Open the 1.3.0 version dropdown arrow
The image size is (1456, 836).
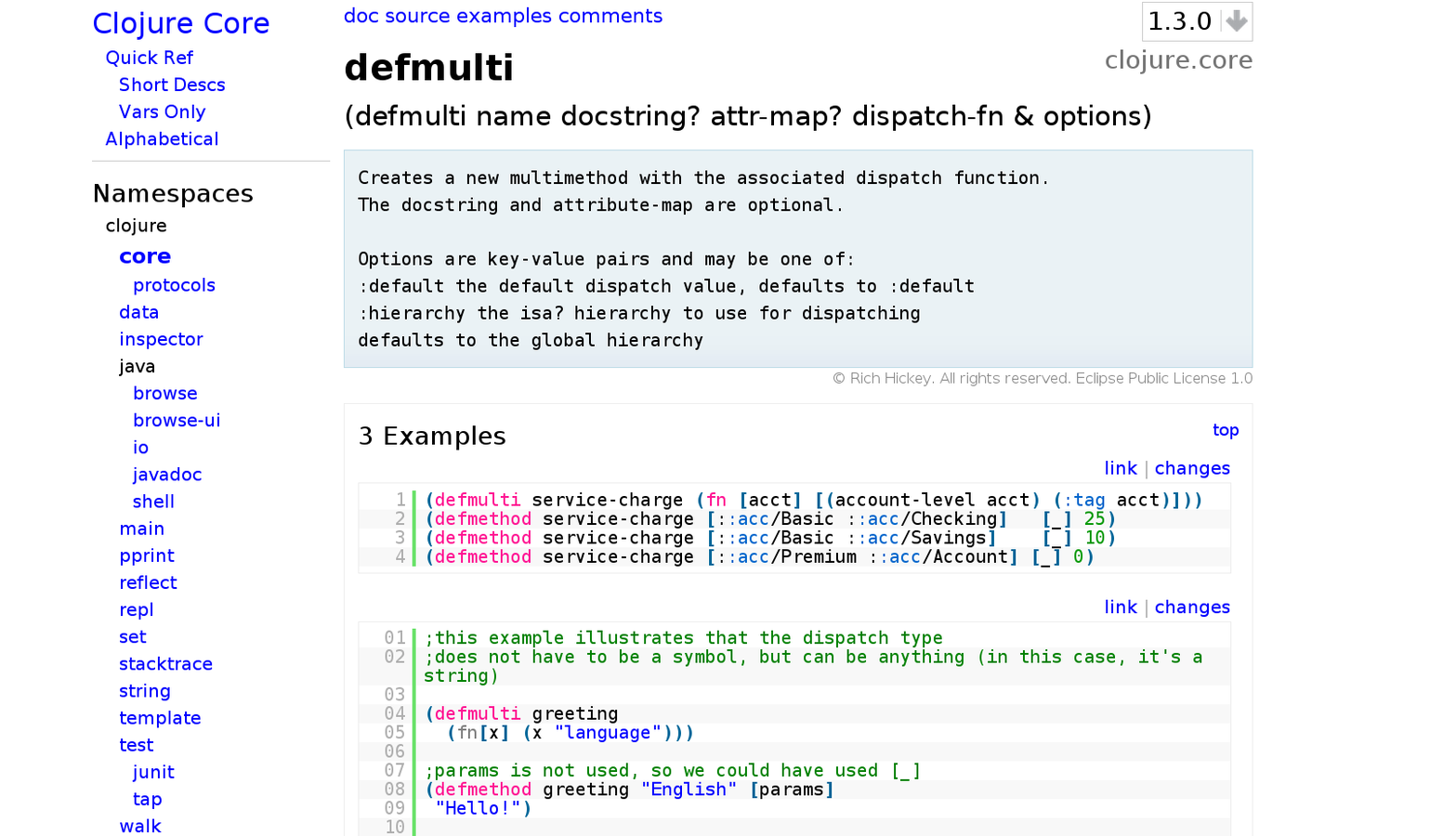coord(1236,20)
